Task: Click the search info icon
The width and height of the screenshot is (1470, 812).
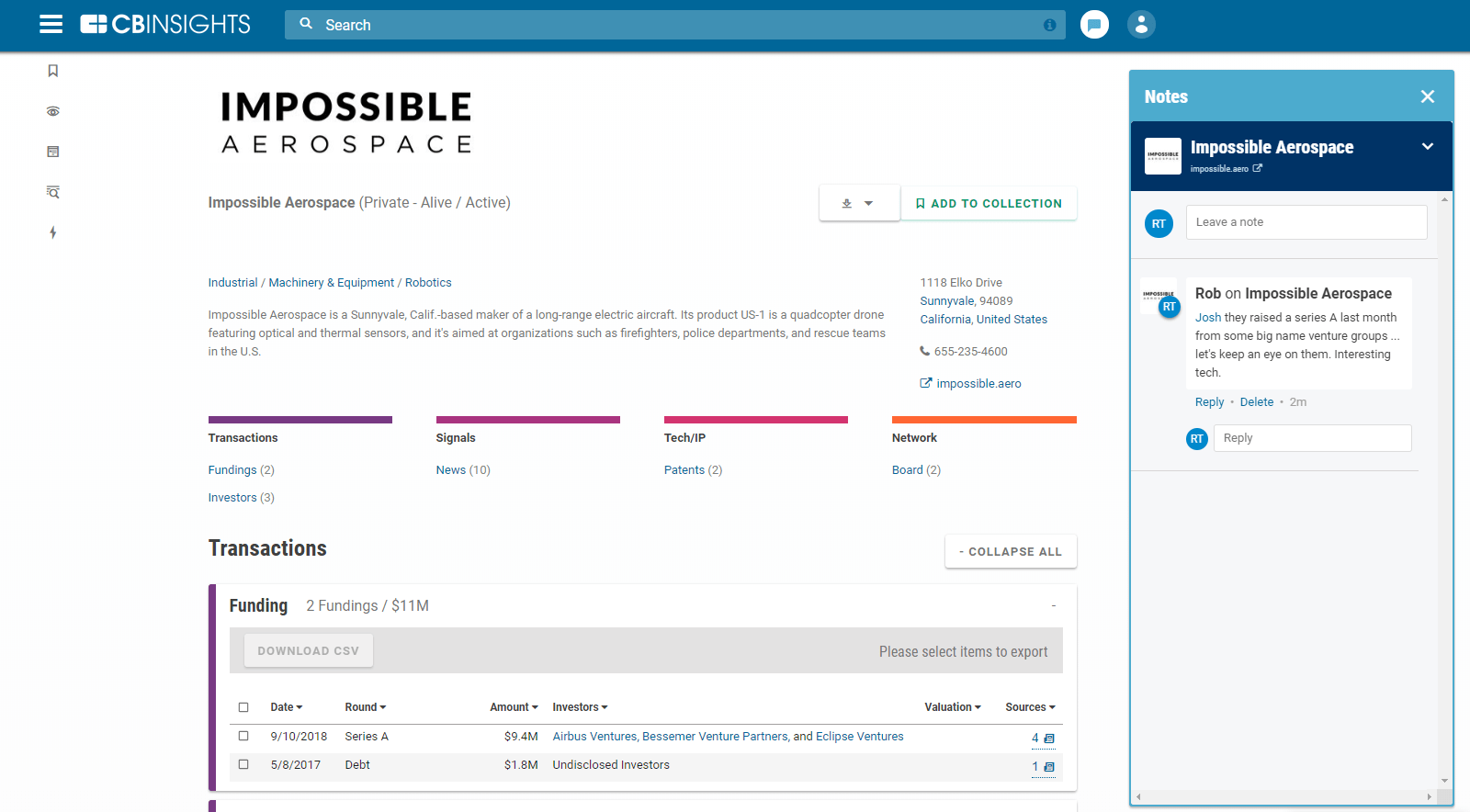Action: click(1049, 25)
